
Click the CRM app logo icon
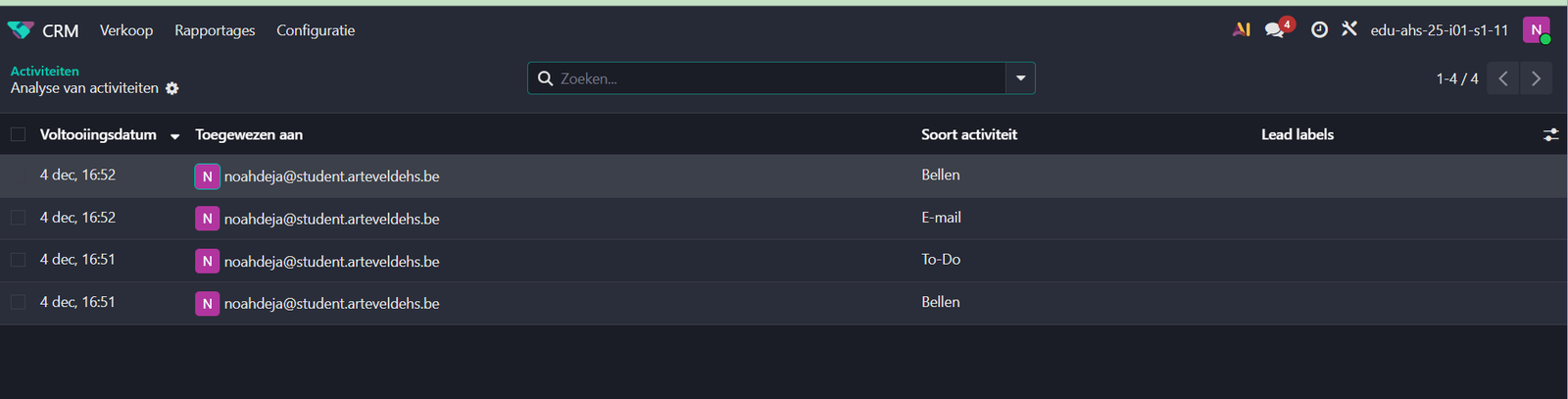click(x=20, y=30)
